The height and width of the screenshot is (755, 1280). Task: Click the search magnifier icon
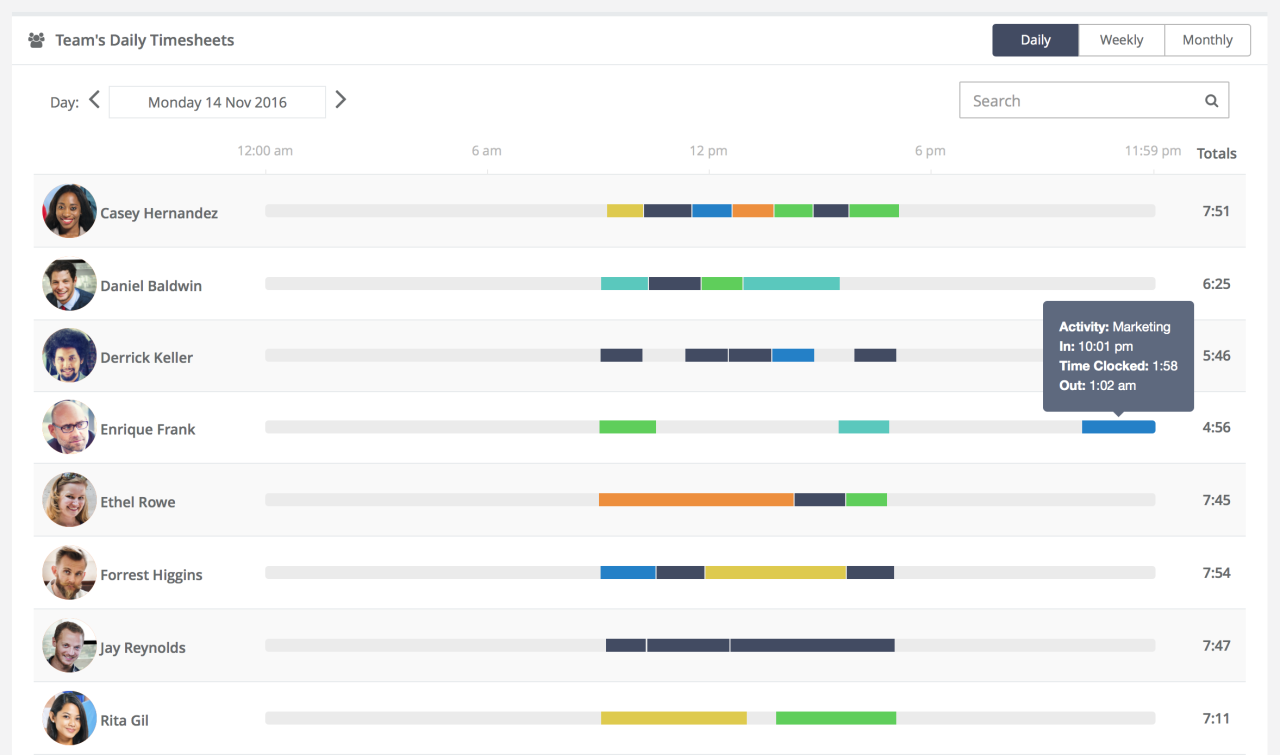click(x=1211, y=100)
